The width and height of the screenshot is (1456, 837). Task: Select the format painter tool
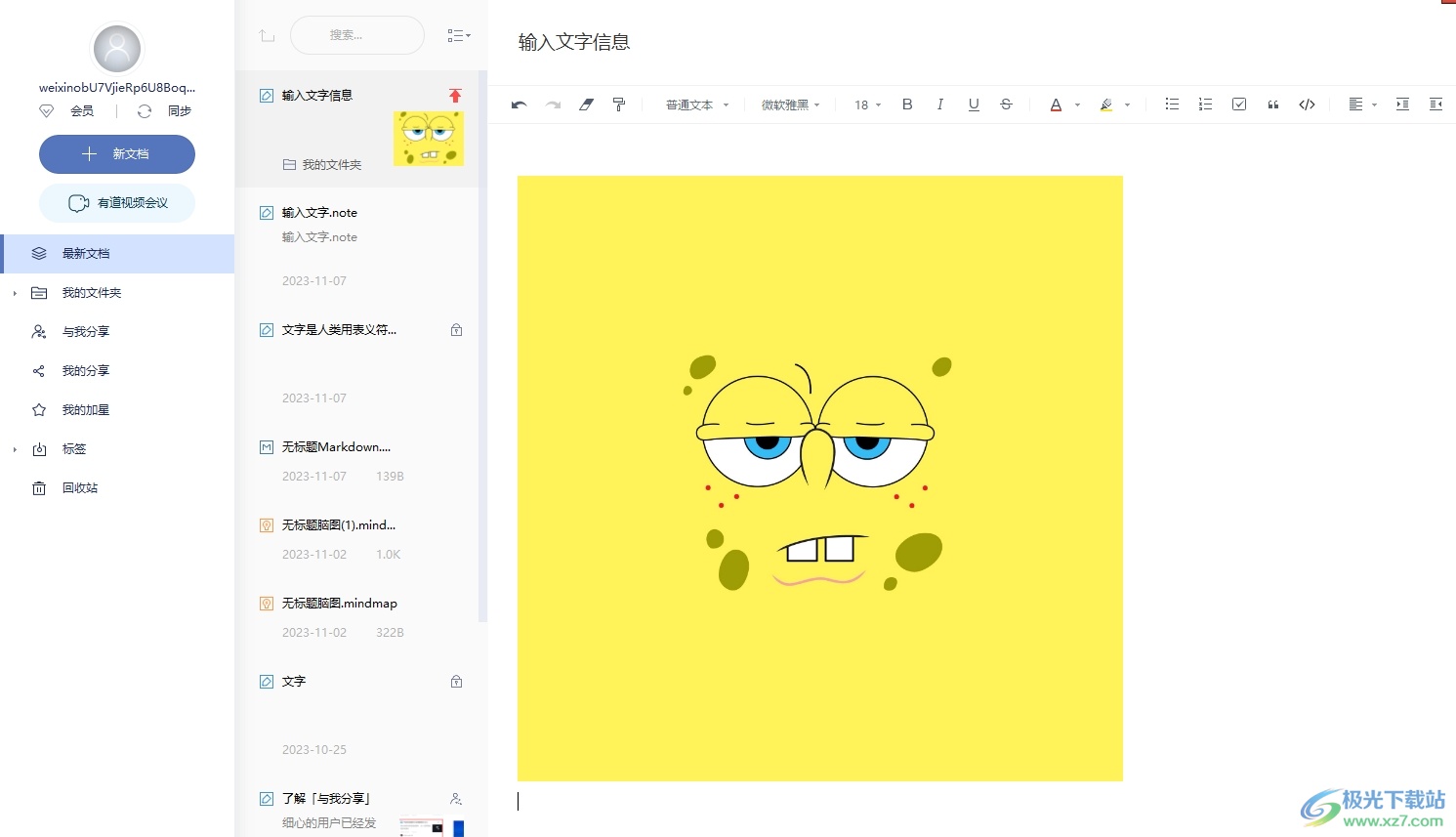click(619, 105)
